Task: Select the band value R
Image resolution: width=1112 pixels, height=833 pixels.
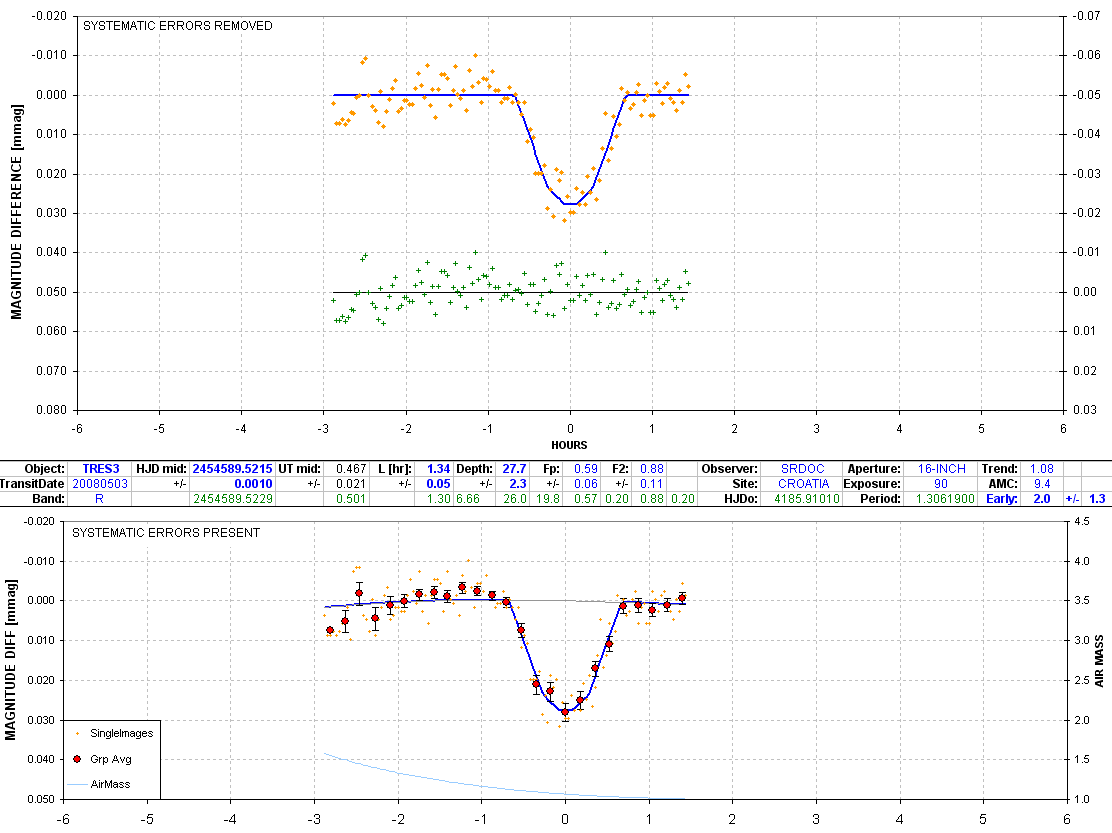Action: [x=101, y=498]
